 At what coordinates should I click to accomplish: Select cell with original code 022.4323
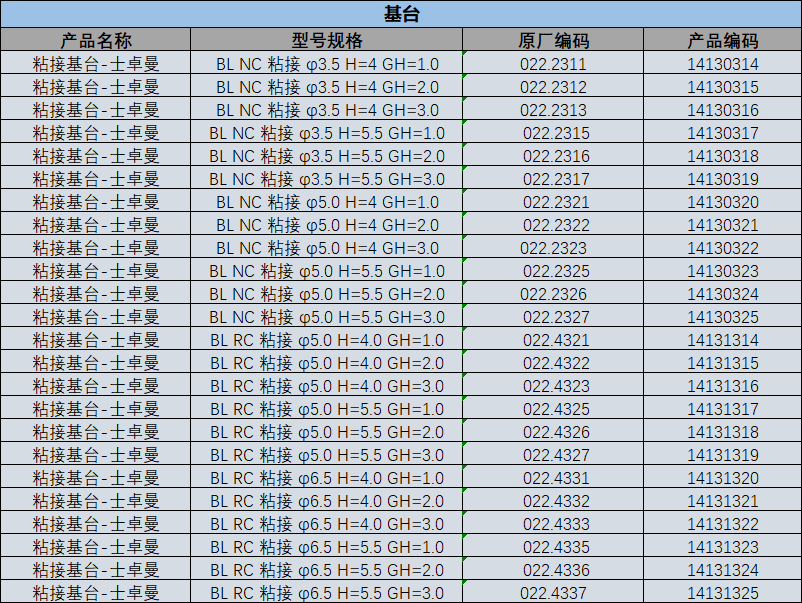click(553, 385)
